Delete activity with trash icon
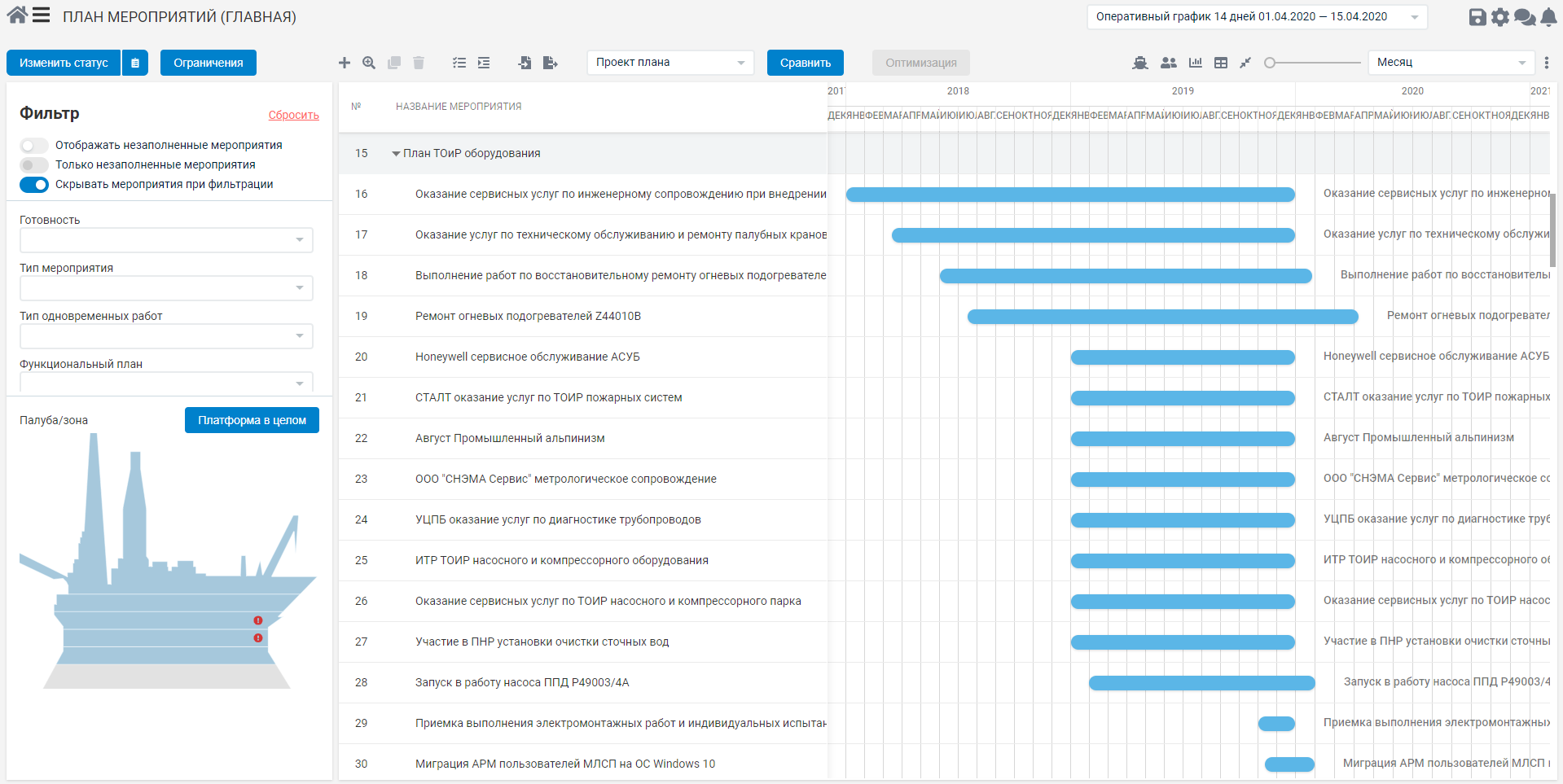Viewport: 1563px width, 784px height. pos(419,63)
